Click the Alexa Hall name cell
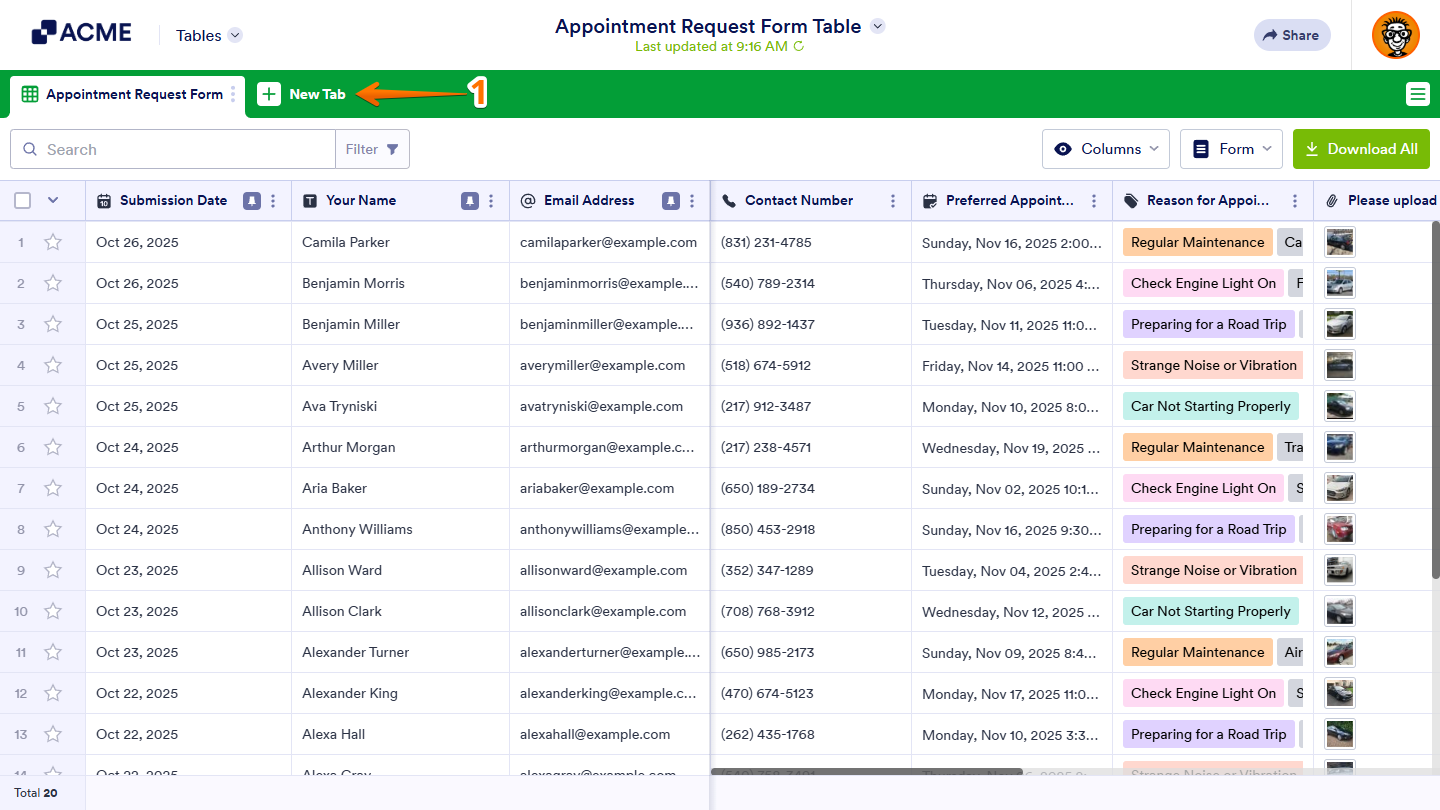The image size is (1440, 810). [400, 734]
